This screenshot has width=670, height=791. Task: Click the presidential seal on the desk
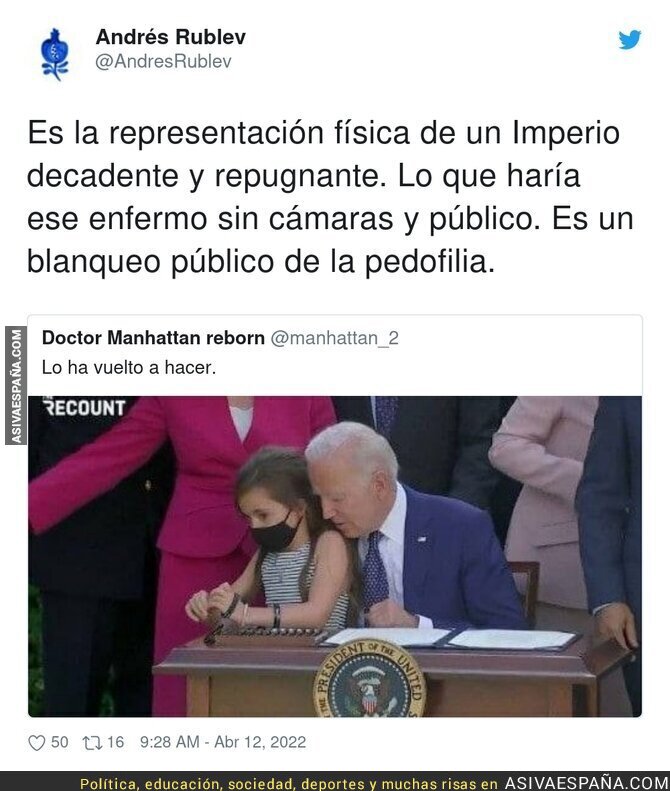pos(369,679)
